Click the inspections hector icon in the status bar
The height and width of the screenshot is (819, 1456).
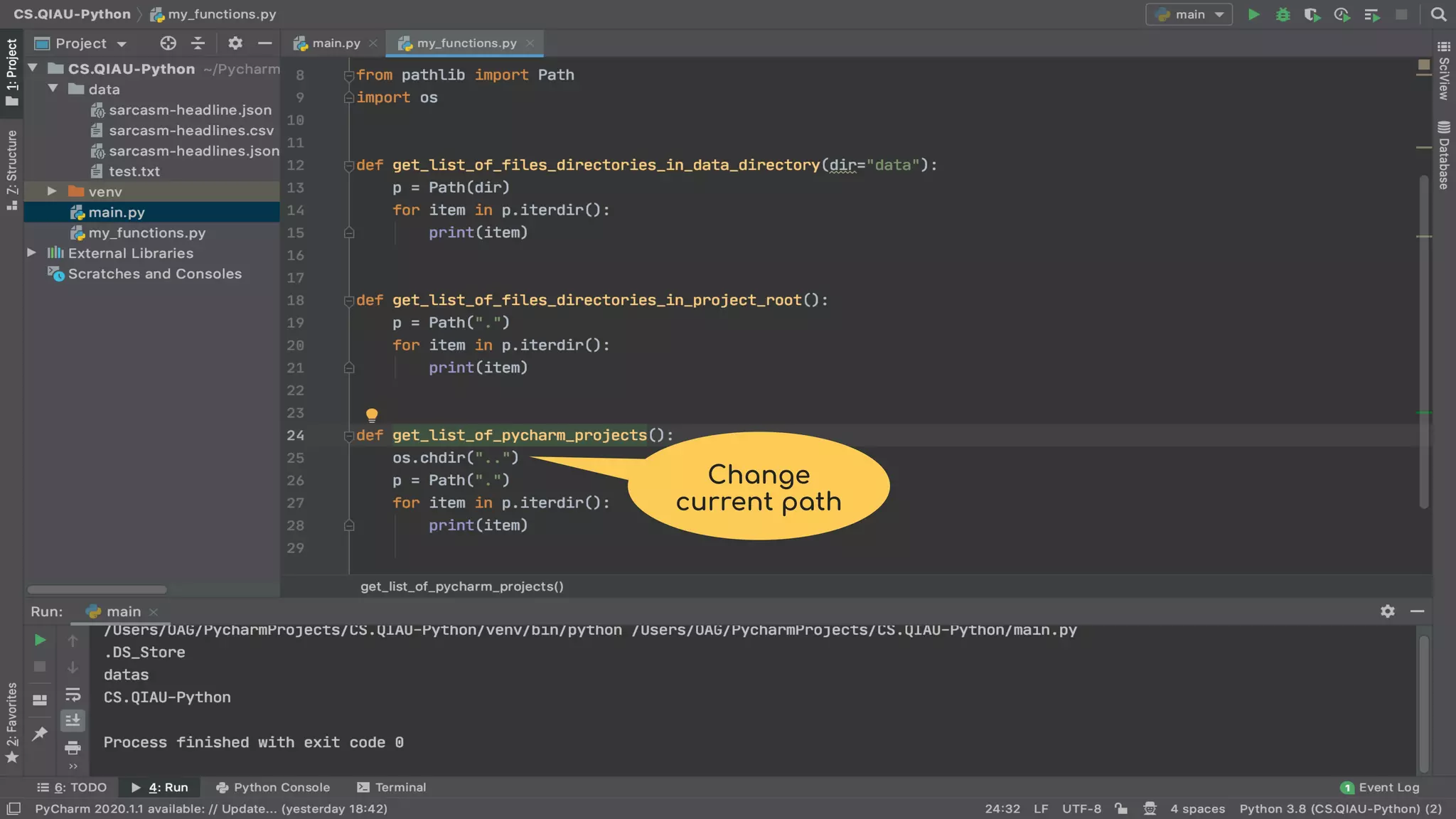pyautogui.click(x=1150, y=808)
